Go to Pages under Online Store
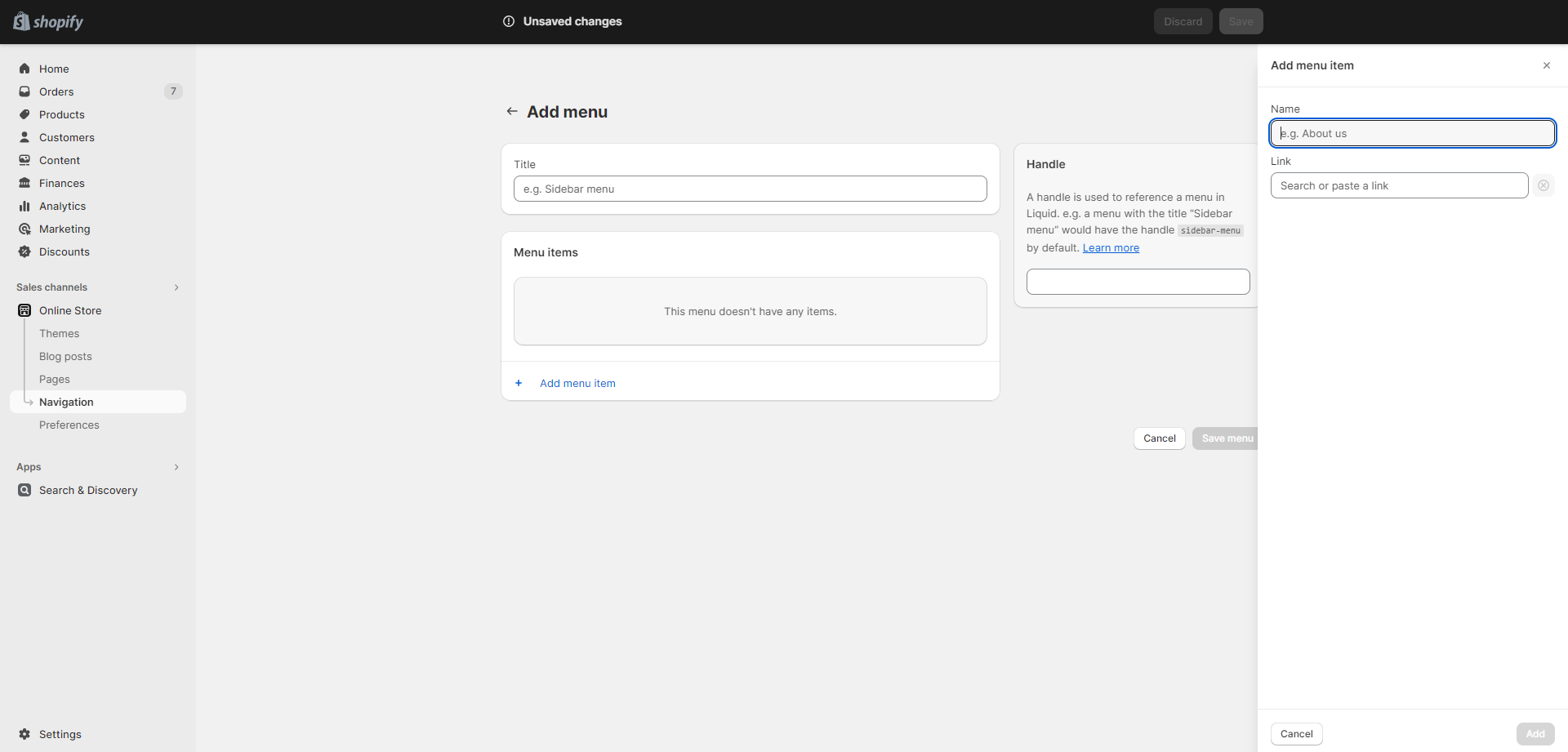 (55, 379)
